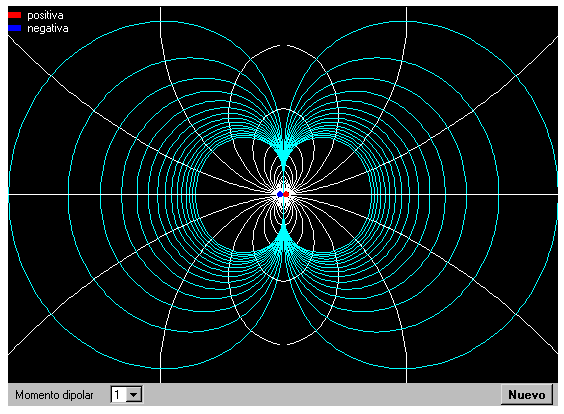564x414 pixels.
Task: Click the bottom of the largest white field loop
Action: tap(283, 344)
